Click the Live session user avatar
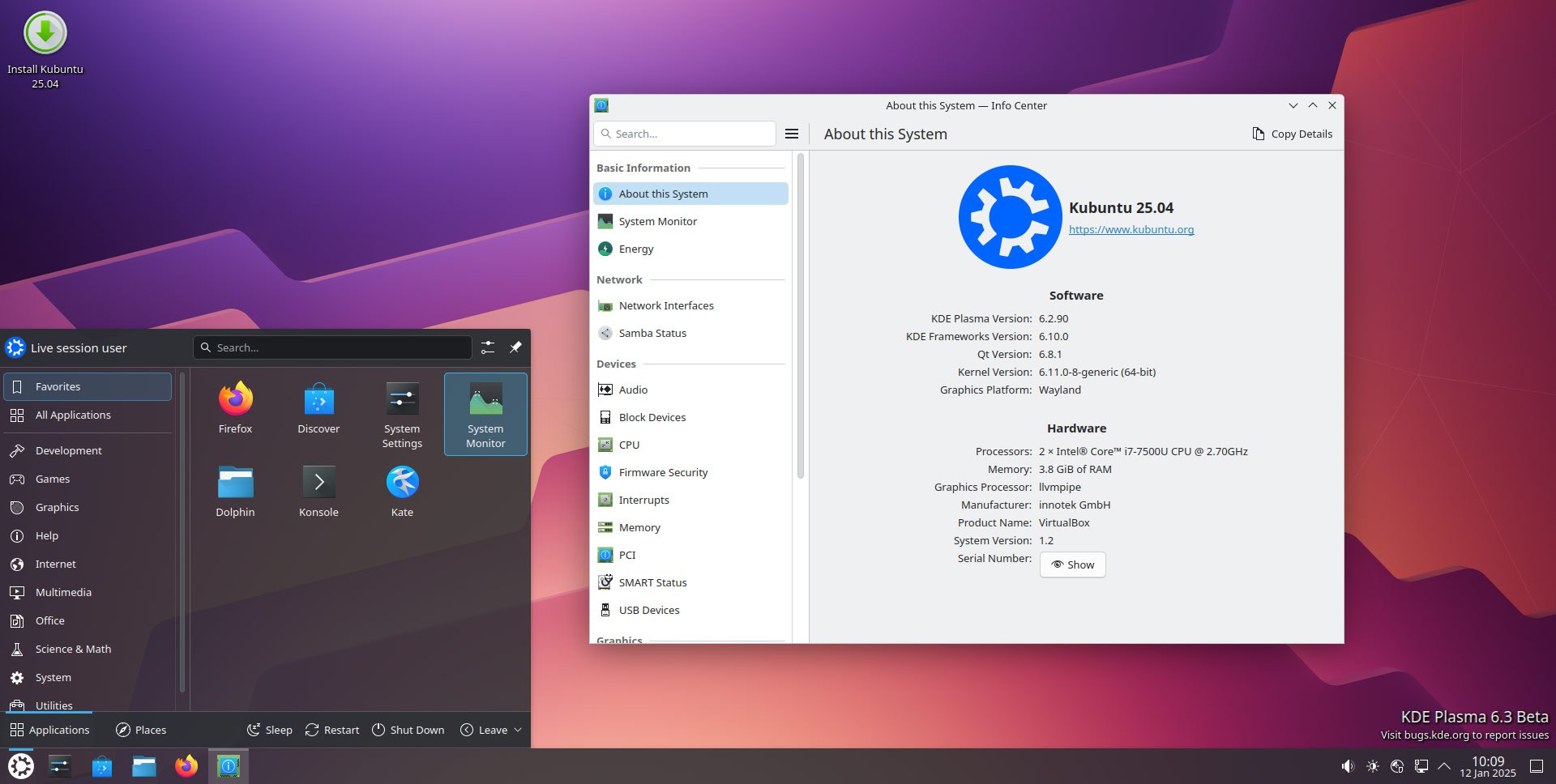 point(15,347)
